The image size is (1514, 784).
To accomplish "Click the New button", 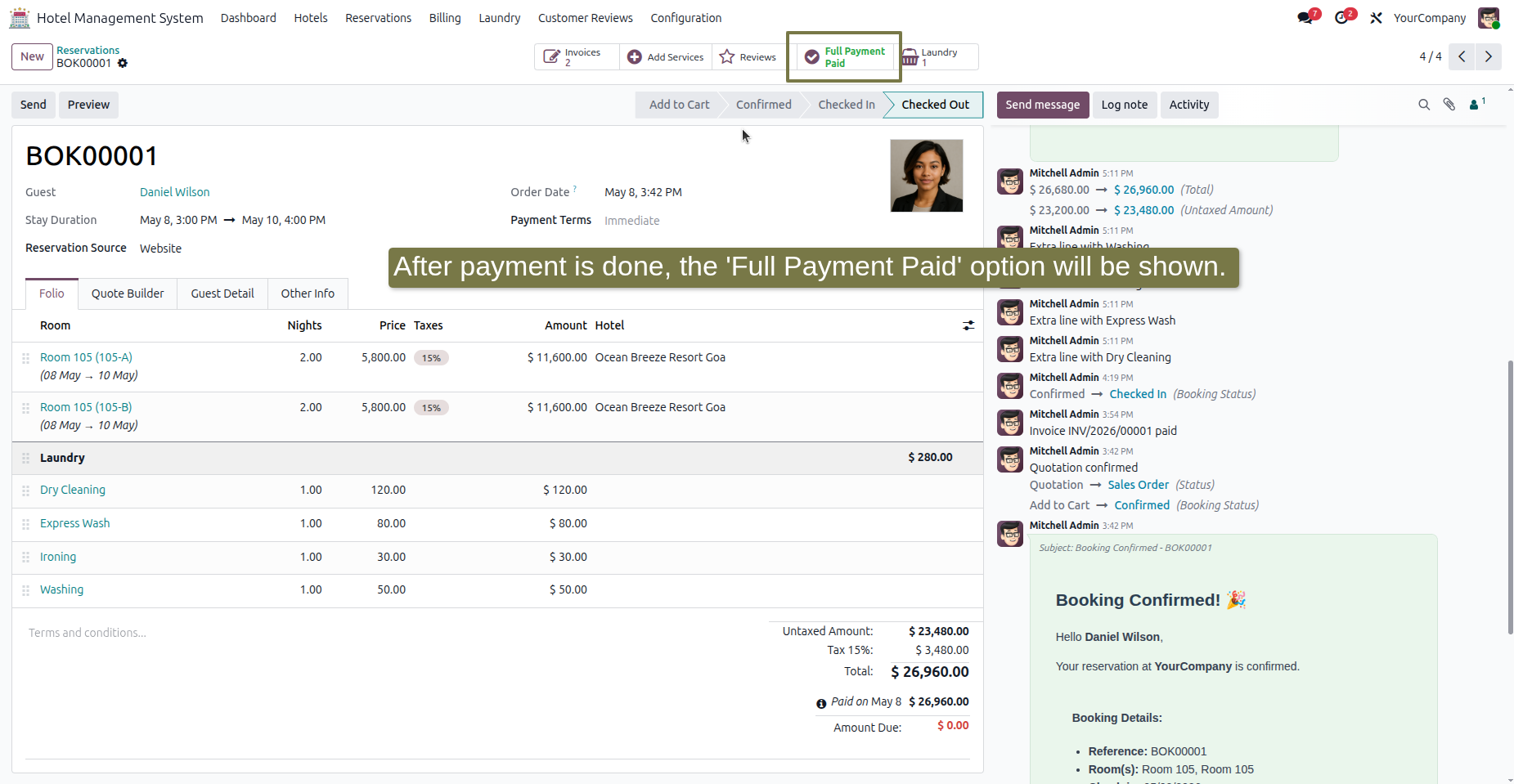I will pos(33,56).
